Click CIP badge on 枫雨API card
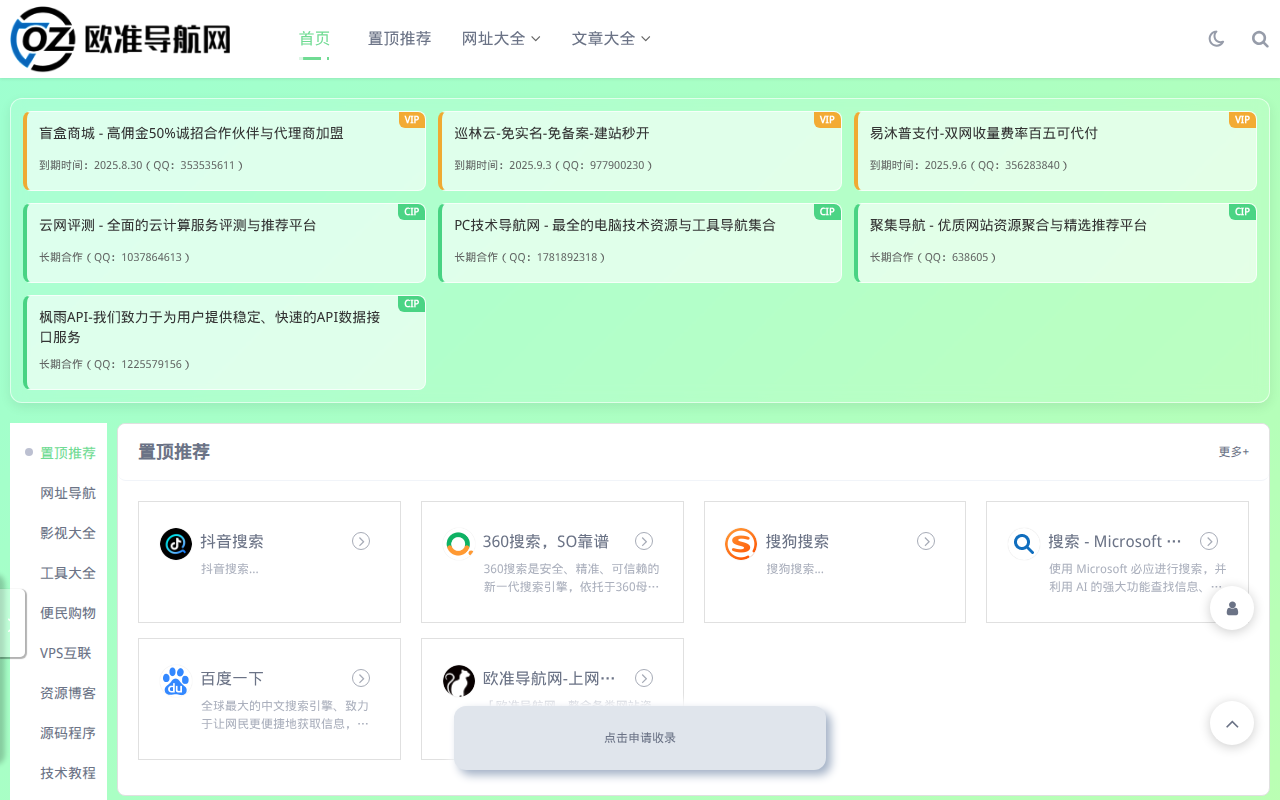The height and width of the screenshot is (800, 1280). click(412, 304)
